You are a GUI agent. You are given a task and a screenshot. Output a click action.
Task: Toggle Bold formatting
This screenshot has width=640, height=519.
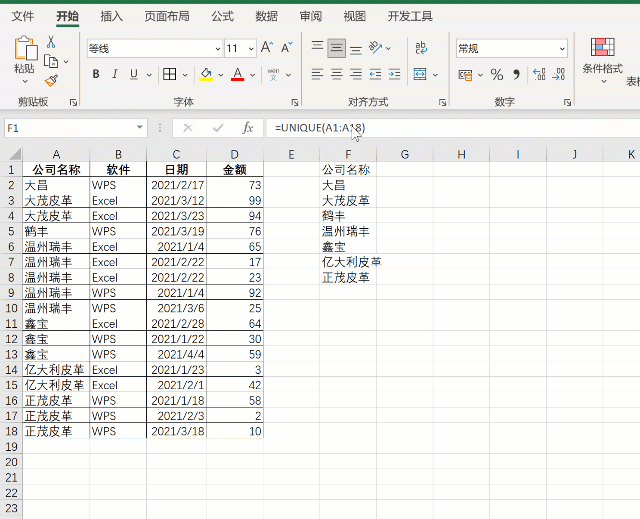coord(96,74)
